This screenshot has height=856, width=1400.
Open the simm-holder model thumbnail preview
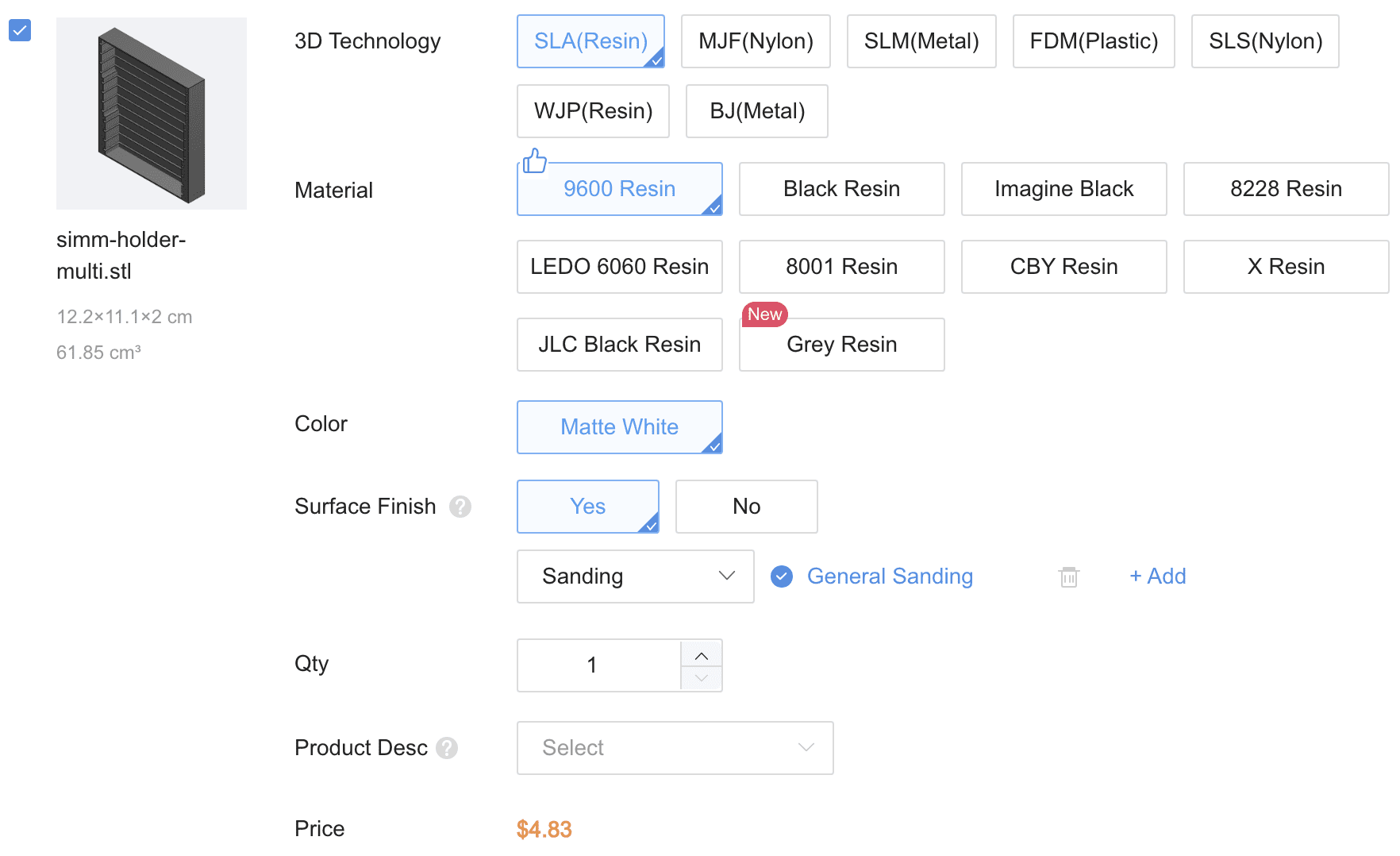coord(152,114)
